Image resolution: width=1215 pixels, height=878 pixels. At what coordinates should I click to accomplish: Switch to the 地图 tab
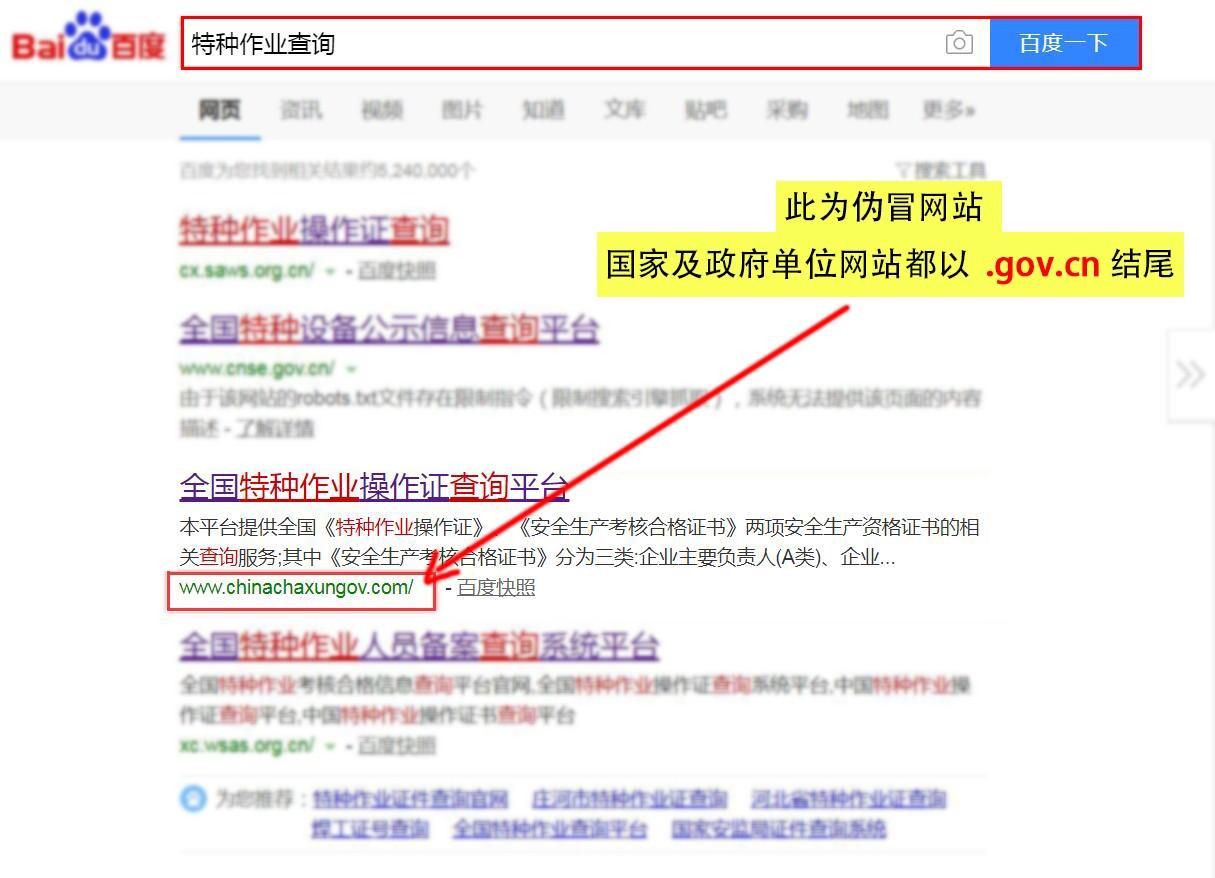[x=867, y=110]
